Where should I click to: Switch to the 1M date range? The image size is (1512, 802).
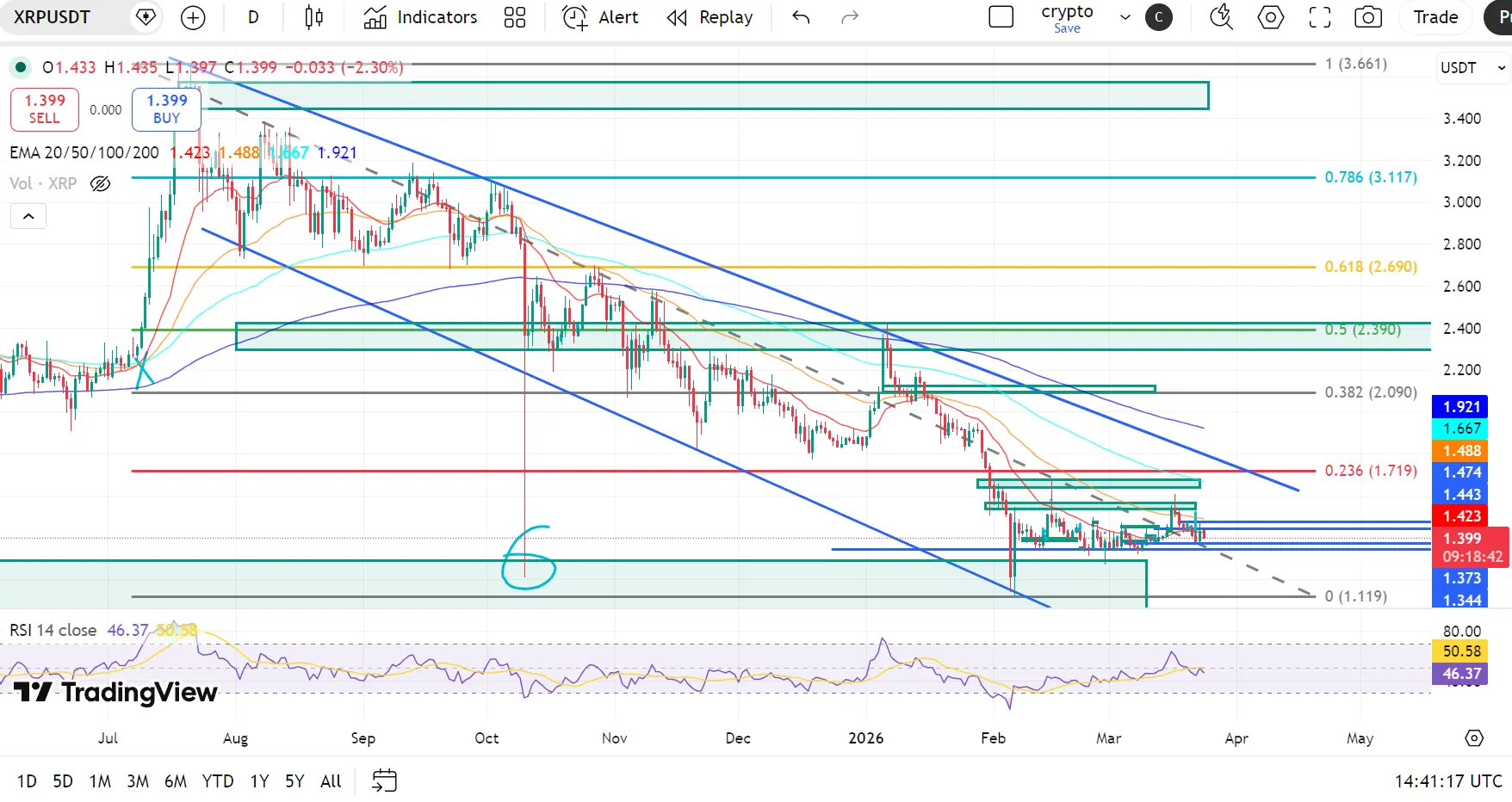pyautogui.click(x=100, y=781)
